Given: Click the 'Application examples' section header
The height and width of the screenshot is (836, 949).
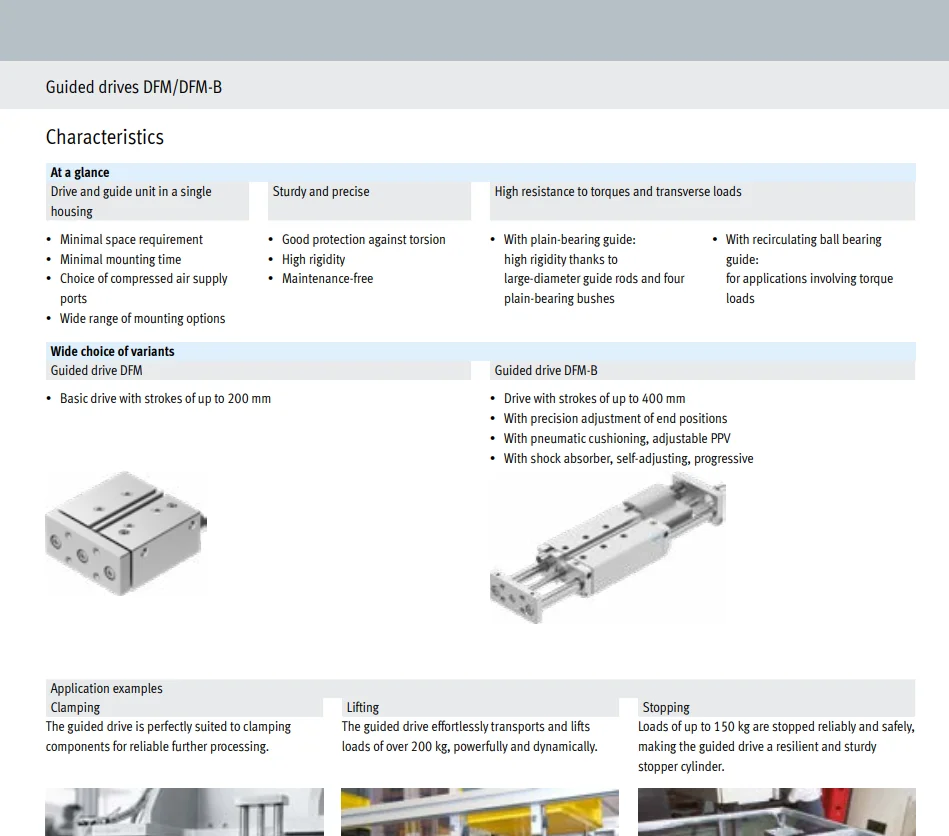Looking at the screenshot, I should 106,688.
